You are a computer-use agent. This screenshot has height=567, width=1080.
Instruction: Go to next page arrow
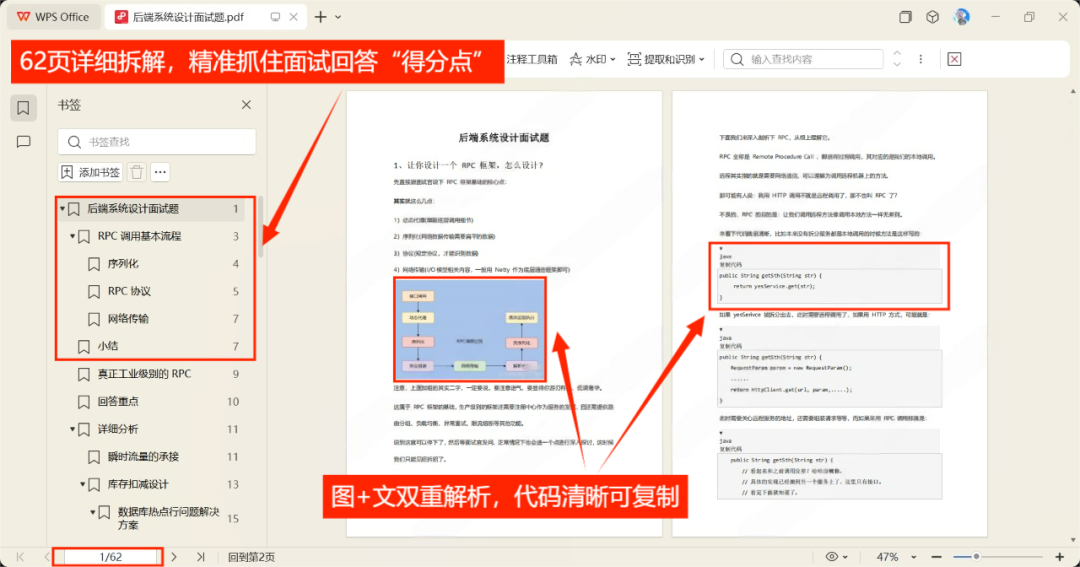coord(174,557)
